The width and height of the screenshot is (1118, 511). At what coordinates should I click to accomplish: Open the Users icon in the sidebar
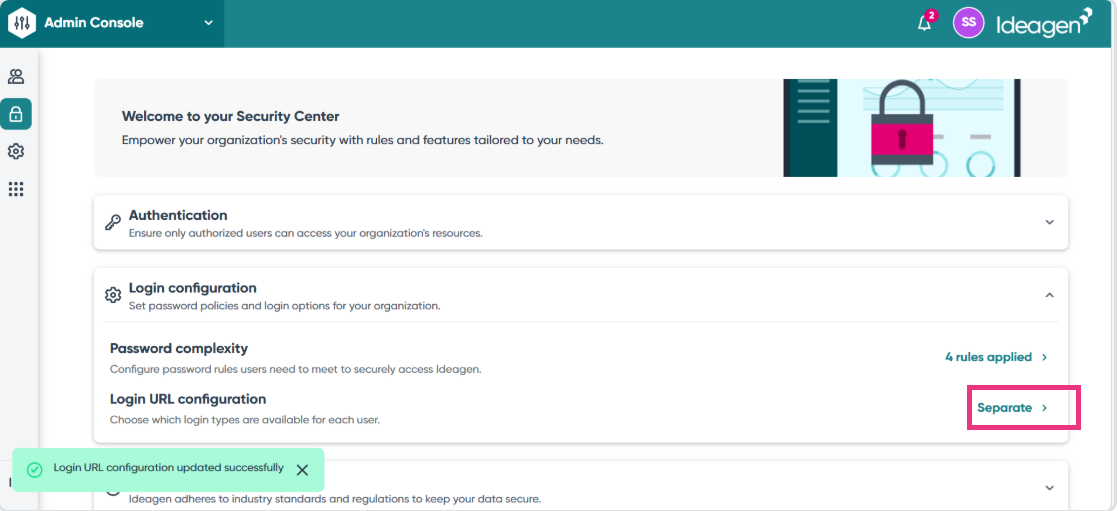tap(16, 76)
